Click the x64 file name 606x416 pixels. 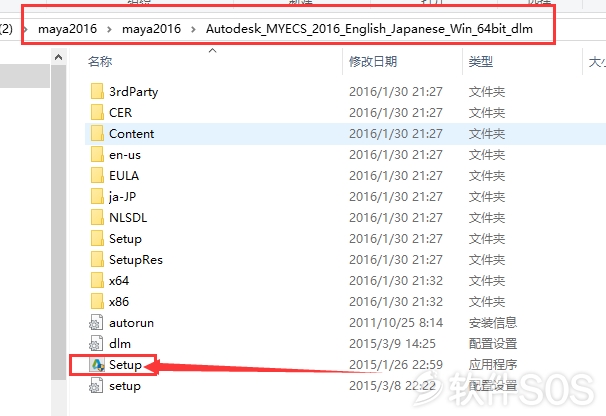(x=119, y=280)
